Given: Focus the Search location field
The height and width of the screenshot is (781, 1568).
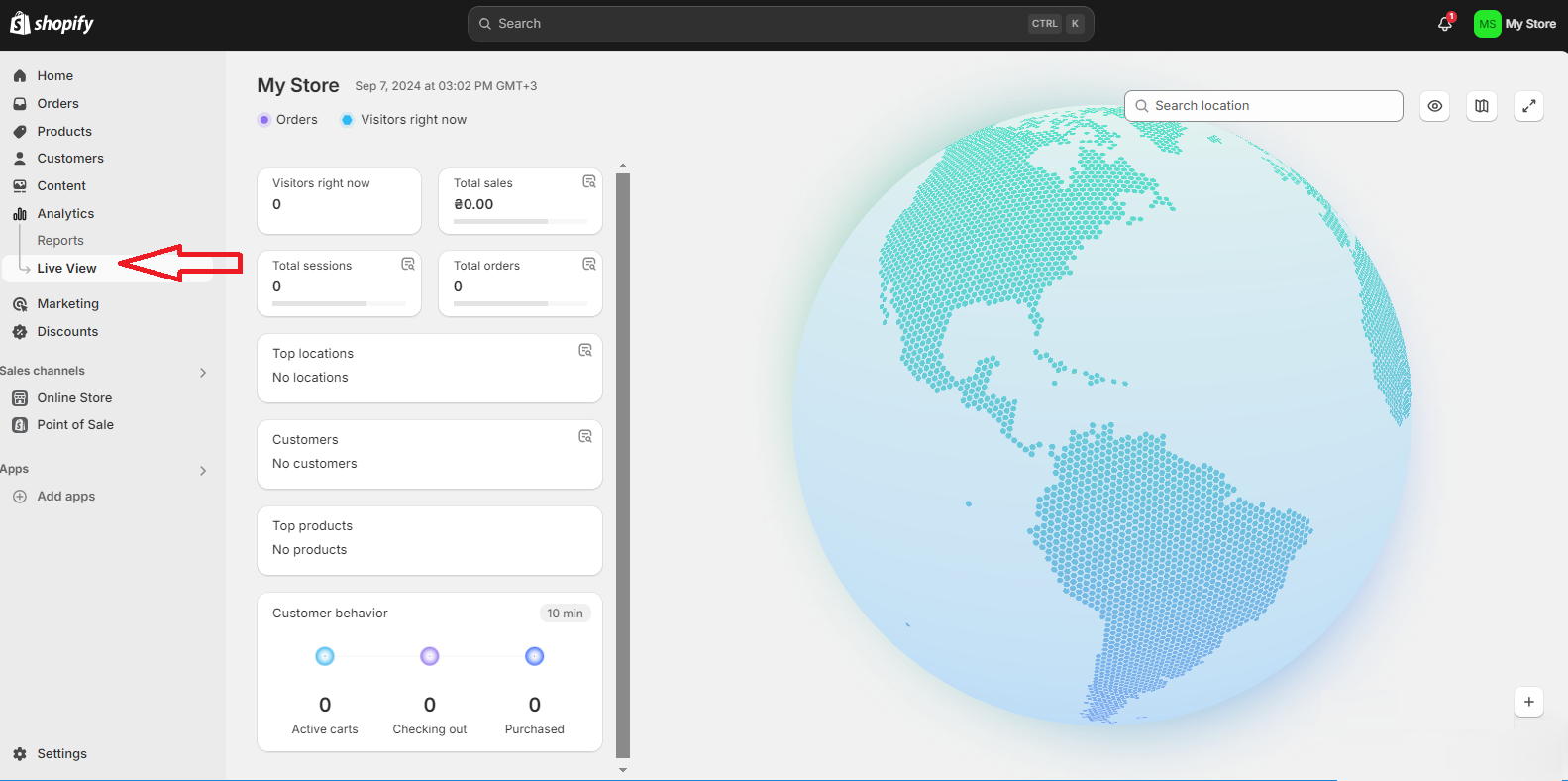Looking at the screenshot, I should pyautogui.click(x=1264, y=106).
